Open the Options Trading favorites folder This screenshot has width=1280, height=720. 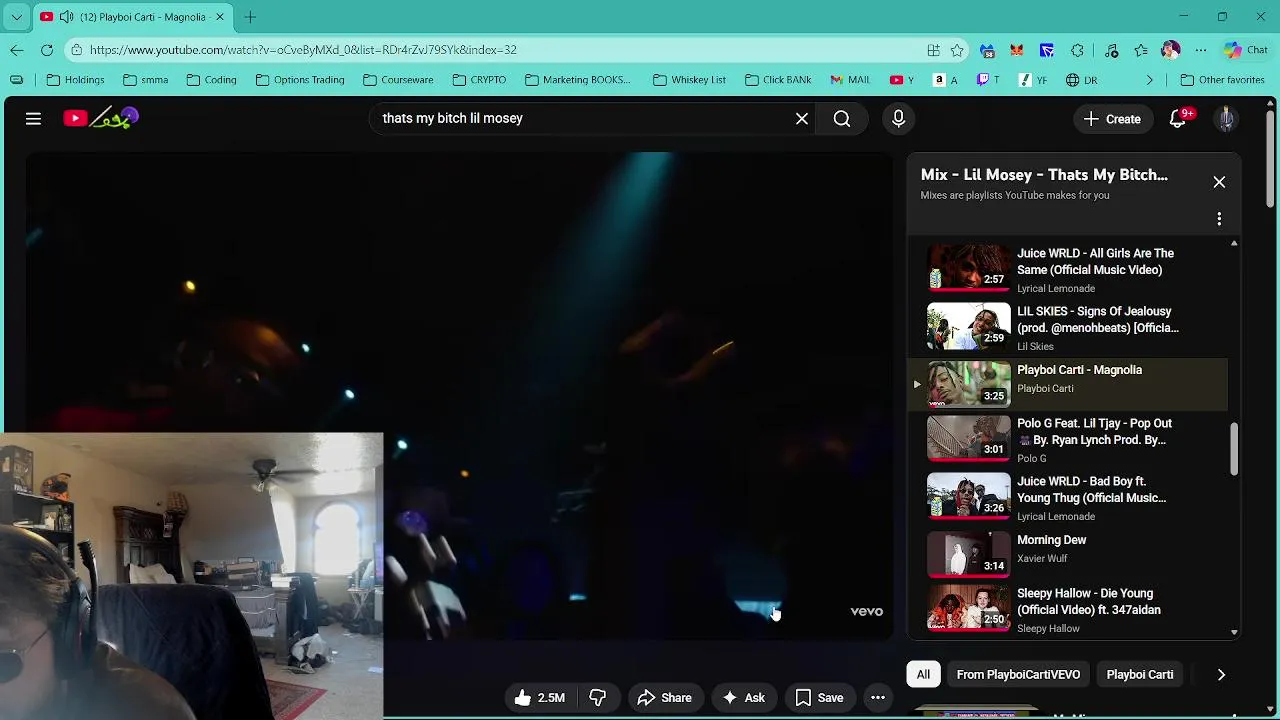coord(299,80)
